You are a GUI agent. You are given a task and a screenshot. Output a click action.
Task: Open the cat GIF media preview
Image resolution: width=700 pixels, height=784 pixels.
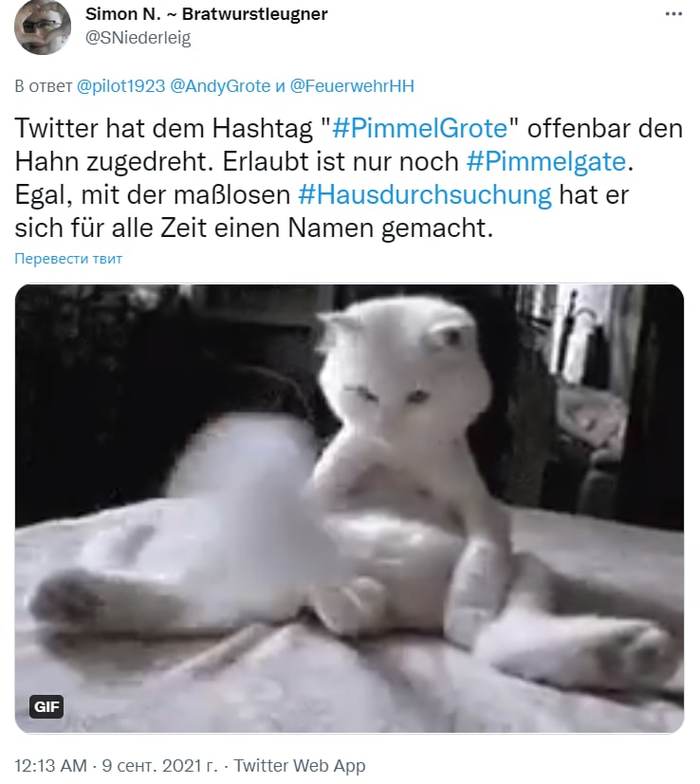pos(350,508)
